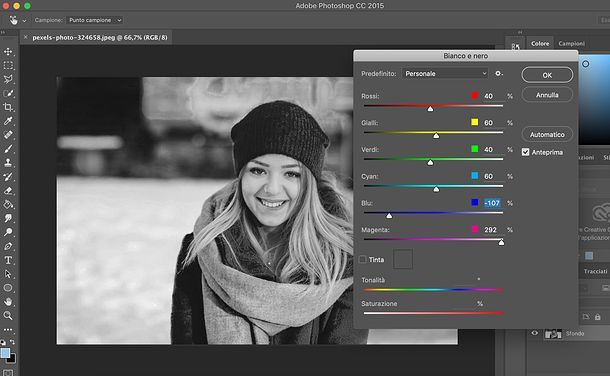Click the Rossi percentage value field
610x376 pixels.
point(493,96)
